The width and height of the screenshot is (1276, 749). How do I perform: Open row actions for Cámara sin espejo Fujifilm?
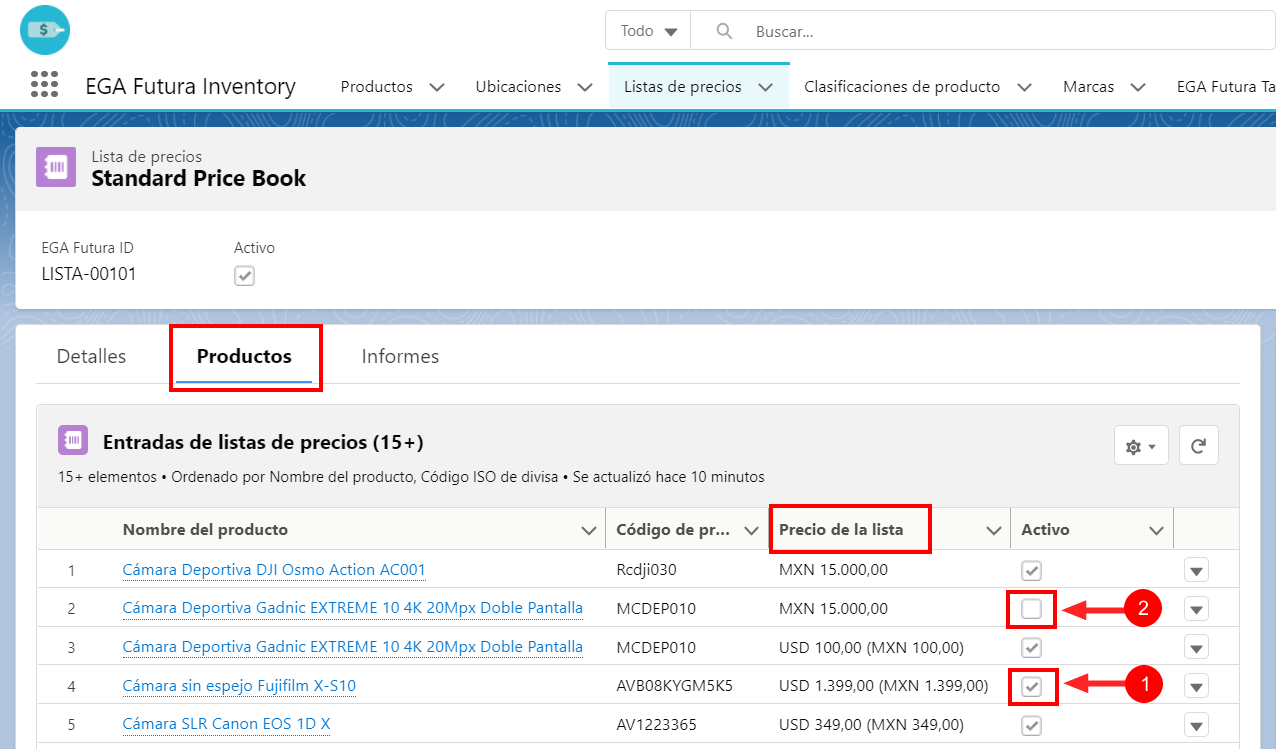click(1197, 686)
